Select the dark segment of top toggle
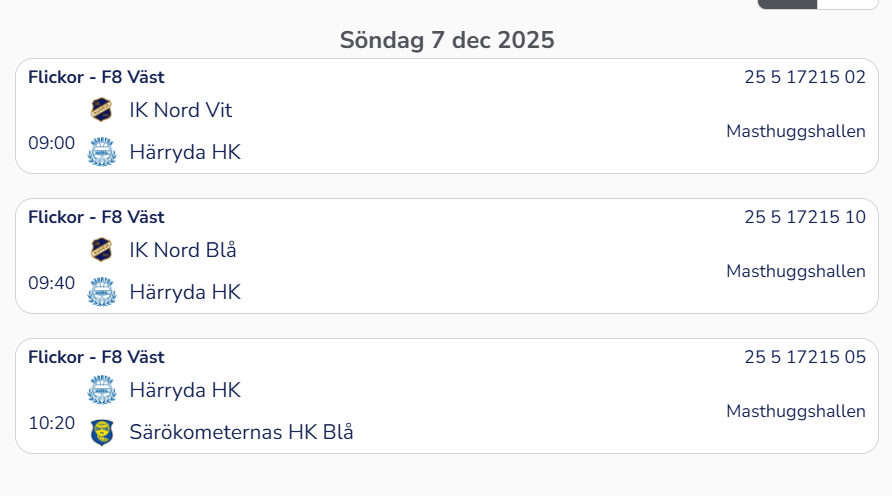 click(787, 4)
